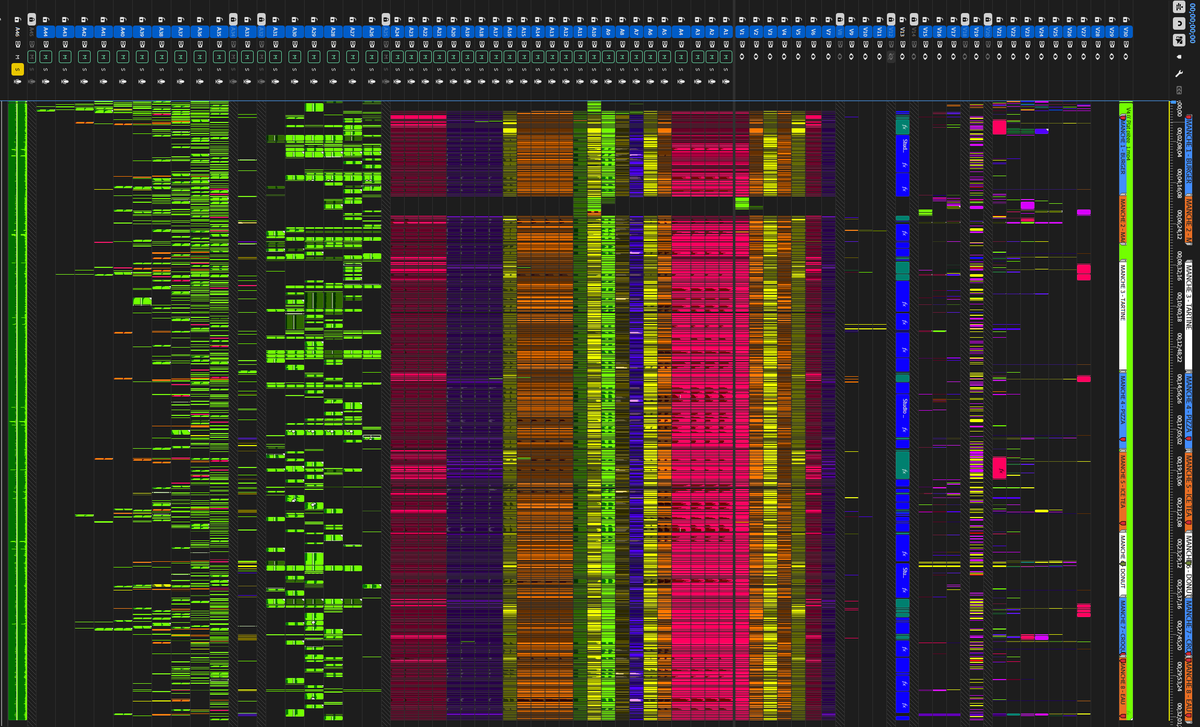Hide track V30 with eye icon
This screenshot has width=1200, height=727.
(x=1126, y=57)
